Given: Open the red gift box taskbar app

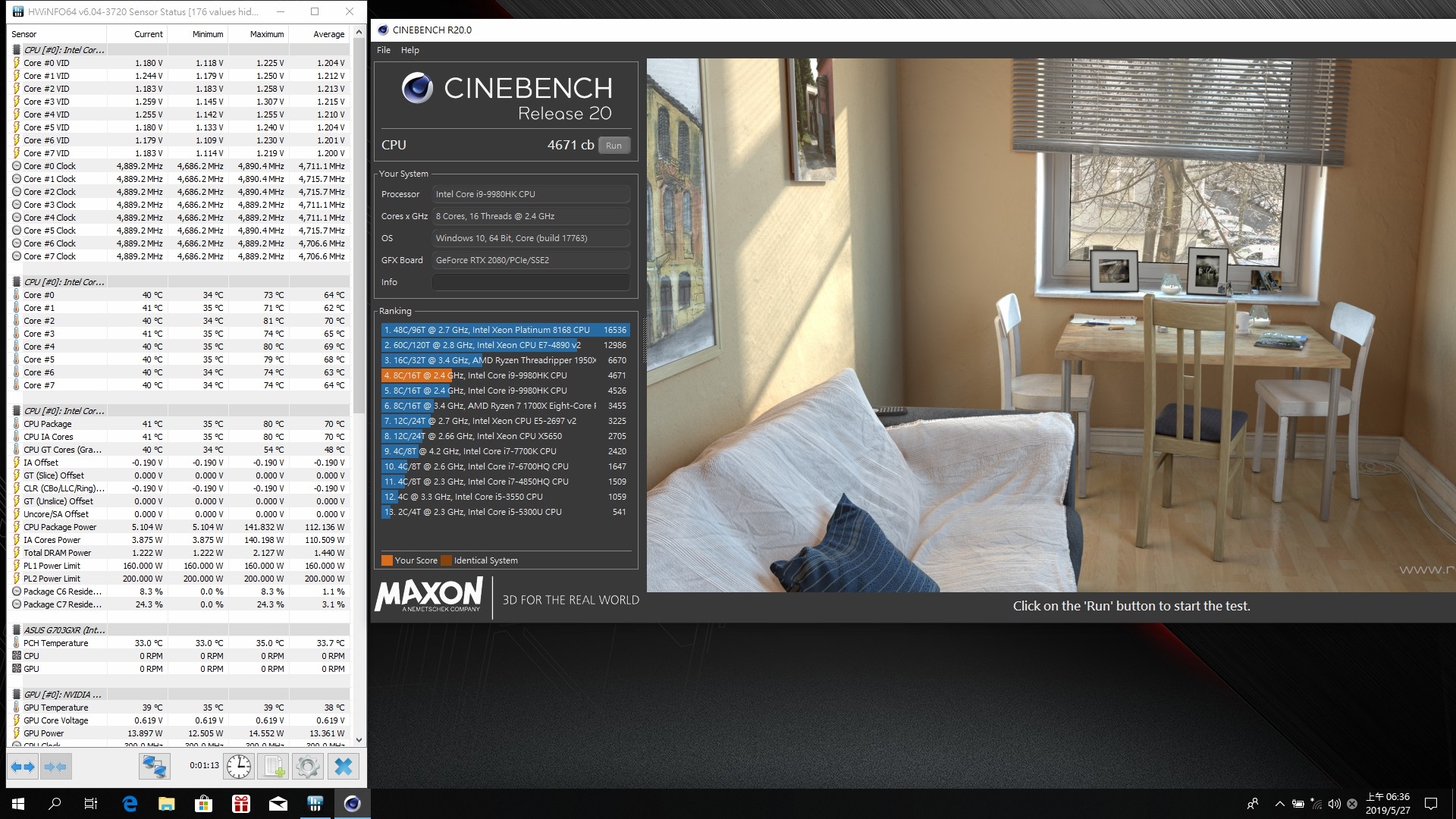Looking at the screenshot, I should point(241,804).
